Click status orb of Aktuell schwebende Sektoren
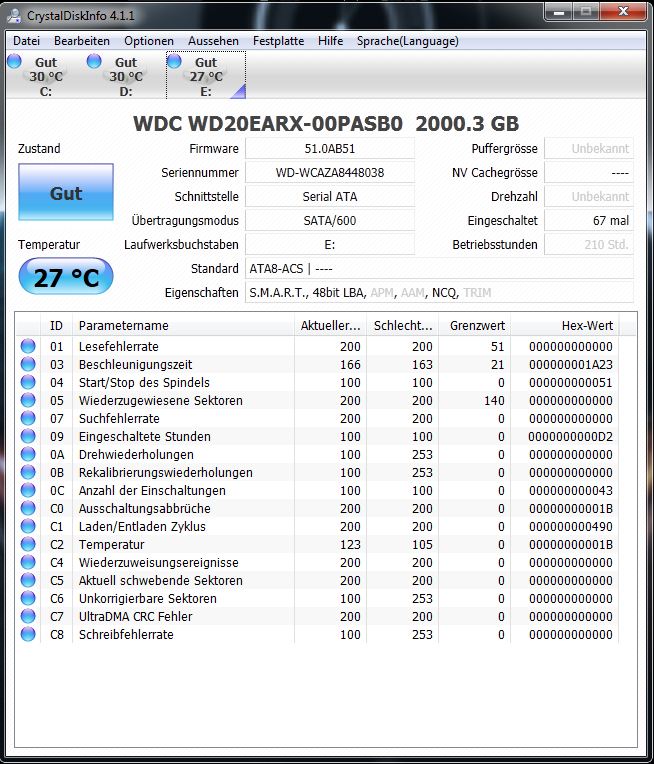Screen dimensions: 654x764 [x=28, y=580]
